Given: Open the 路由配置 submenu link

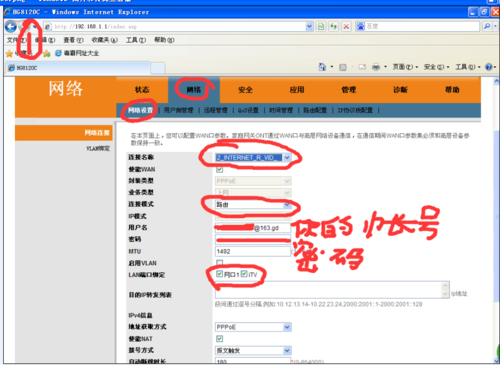Looking at the screenshot, I should click(315, 110).
